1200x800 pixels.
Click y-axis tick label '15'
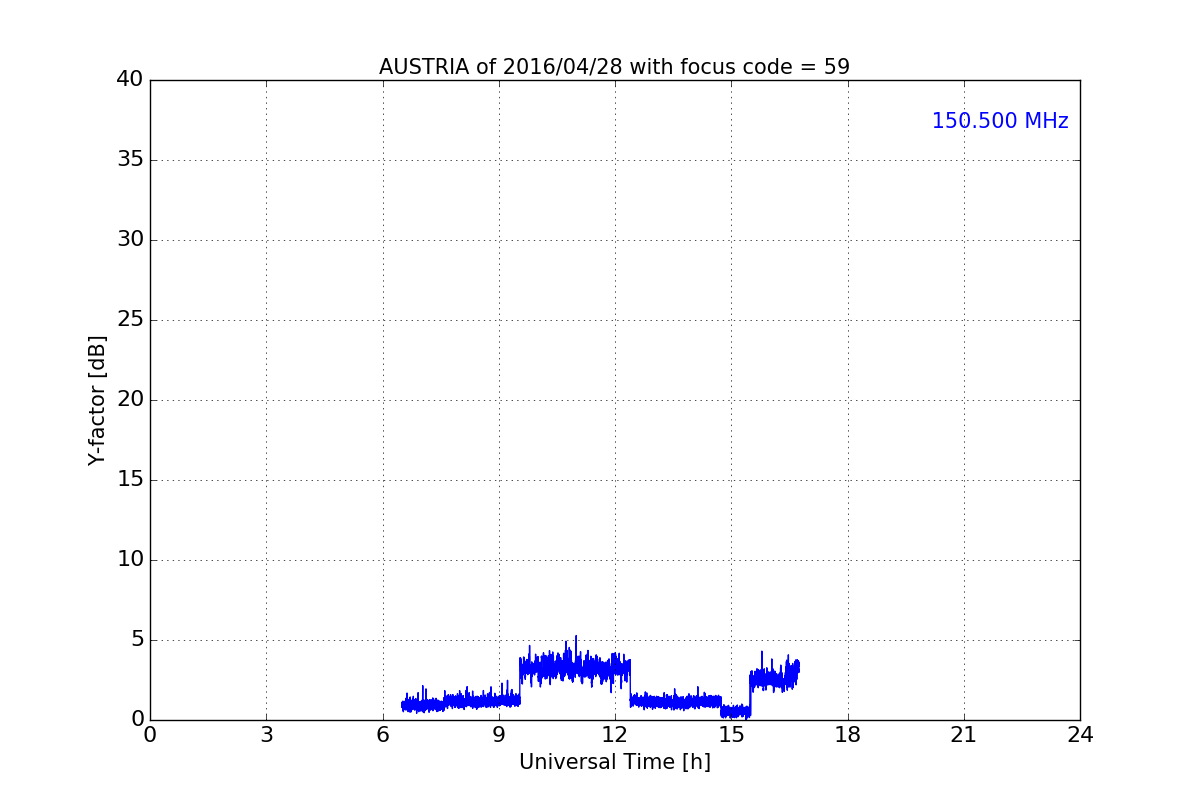pos(130,480)
